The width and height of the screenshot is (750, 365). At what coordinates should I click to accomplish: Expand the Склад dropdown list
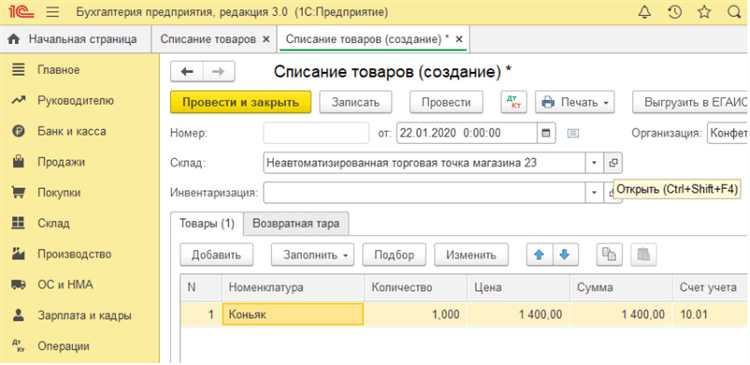[594, 163]
